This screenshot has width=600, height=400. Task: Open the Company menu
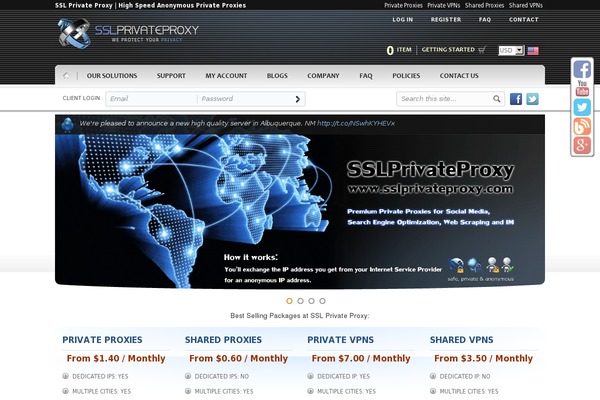pos(323,76)
